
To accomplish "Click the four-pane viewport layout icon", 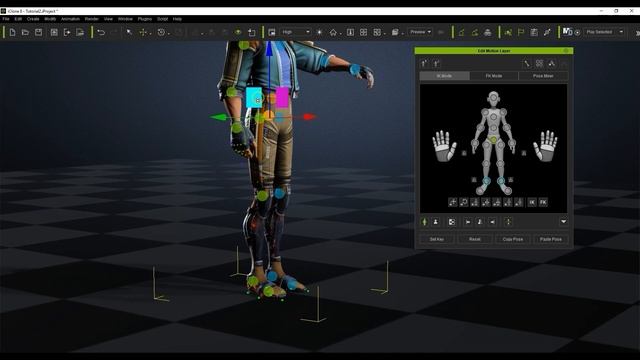I will pyautogui.click(x=363, y=32).
